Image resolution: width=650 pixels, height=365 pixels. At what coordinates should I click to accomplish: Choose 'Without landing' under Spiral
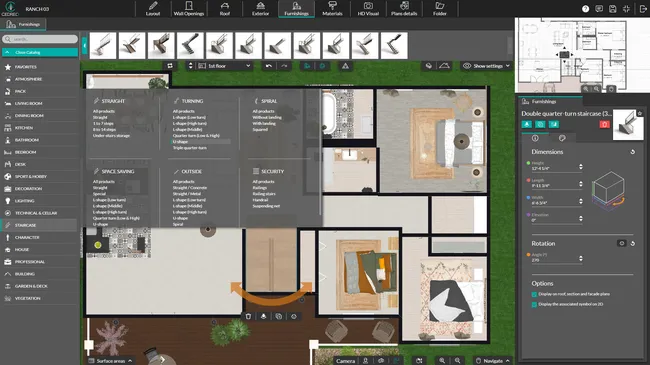point(267,117)
